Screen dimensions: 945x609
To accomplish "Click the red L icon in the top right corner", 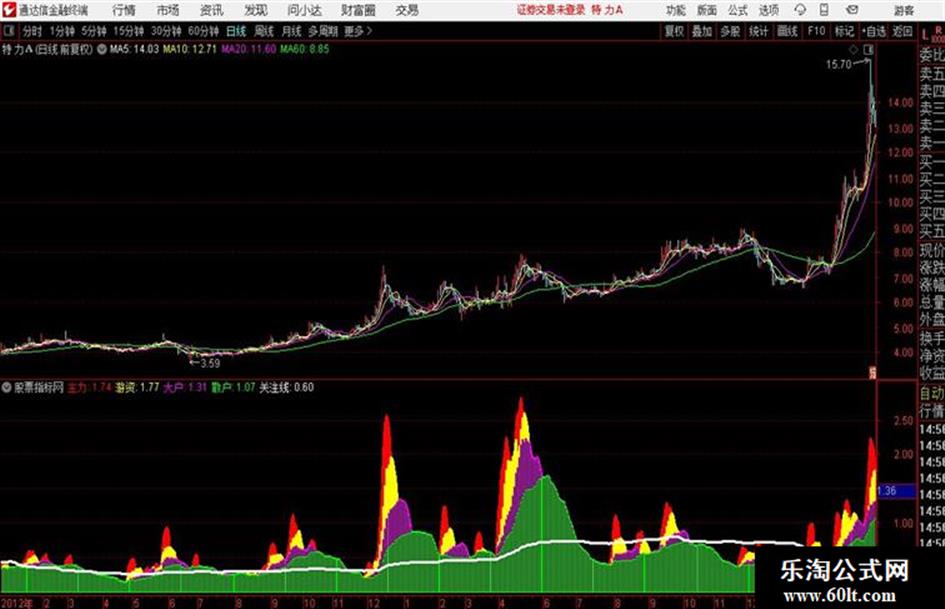I will 925,34.
